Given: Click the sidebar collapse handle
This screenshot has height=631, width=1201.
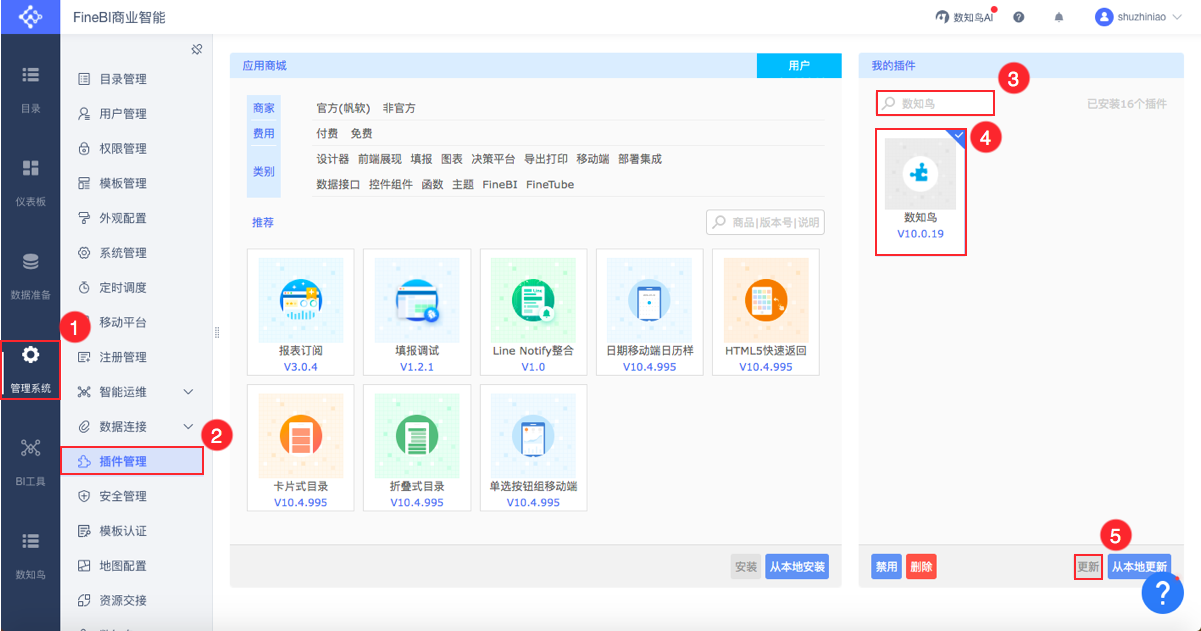Looking at the screenshot, I should coord(216,334).
